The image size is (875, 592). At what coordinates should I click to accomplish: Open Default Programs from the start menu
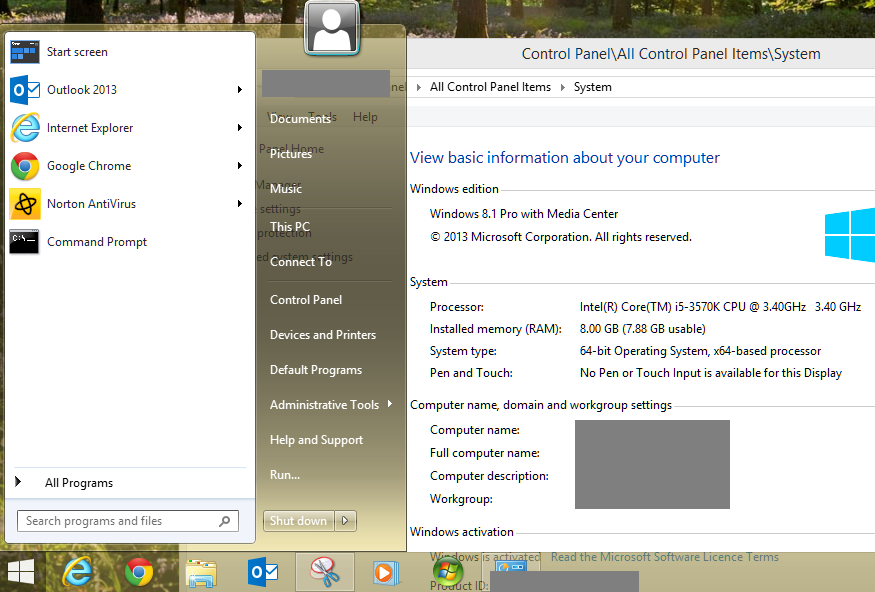(316, 370)
